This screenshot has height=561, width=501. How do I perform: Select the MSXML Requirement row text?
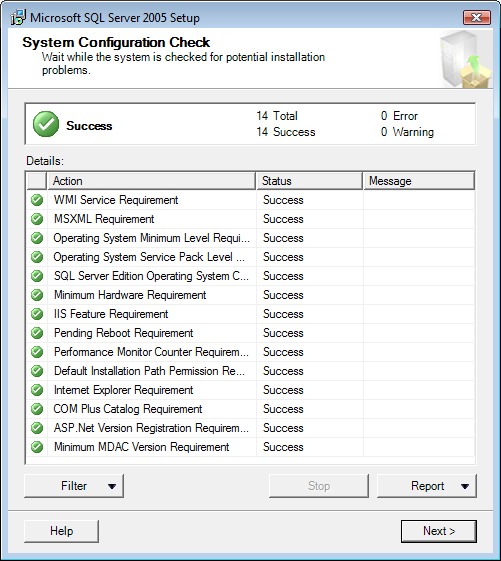[x=104, y=219]
